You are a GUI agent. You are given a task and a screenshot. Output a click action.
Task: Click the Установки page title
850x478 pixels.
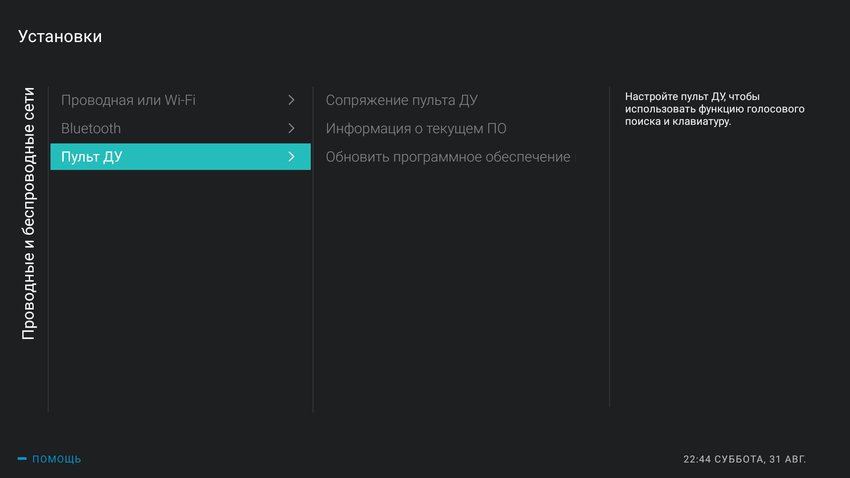[x=60, y=37]
